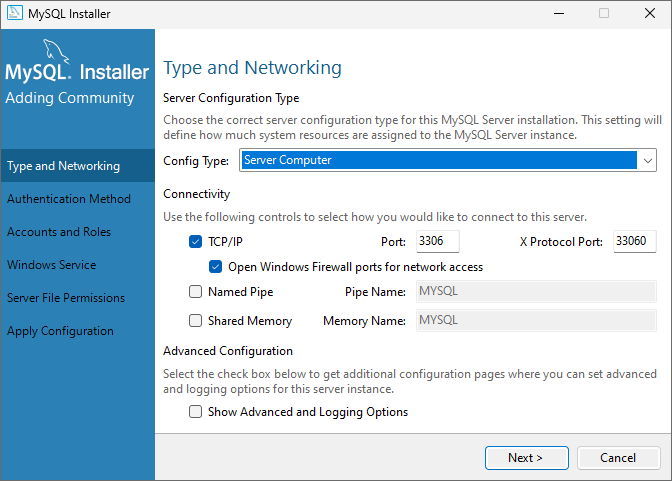Click the Type and Networking page heading
Viewport: 672px width, 481px height.
point(252,68)
